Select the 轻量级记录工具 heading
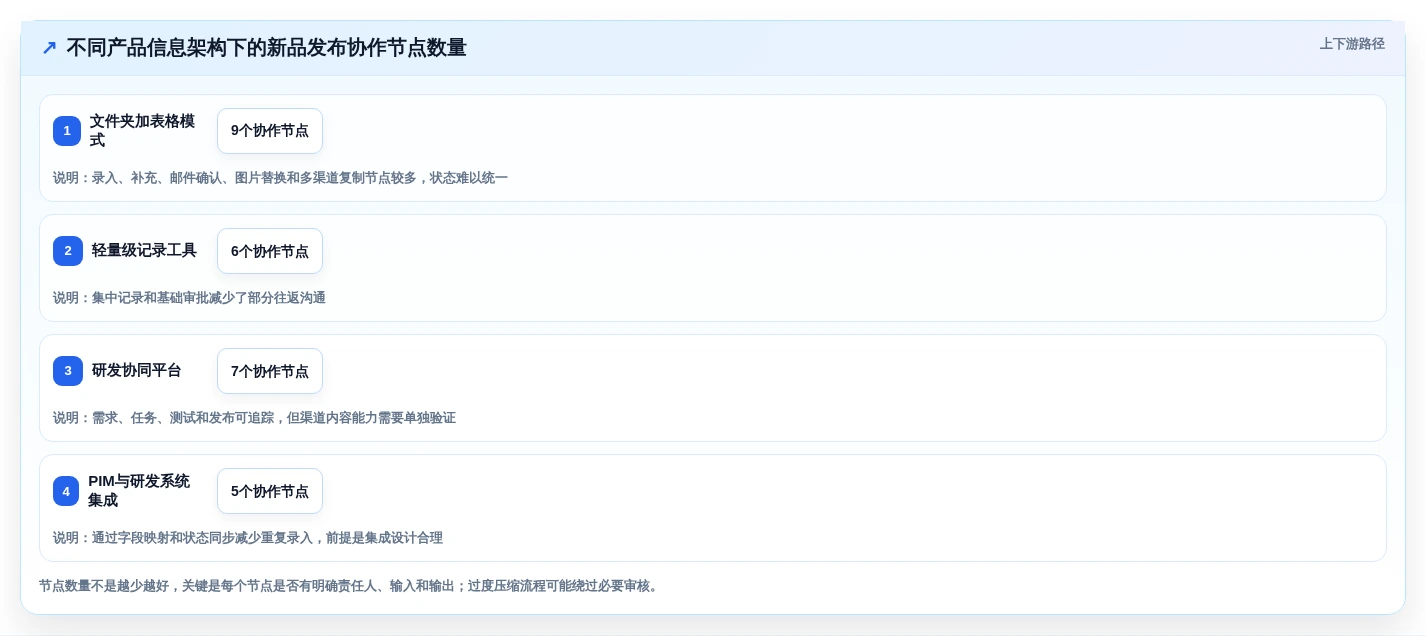The height and width of the screenshot is (636, 1426). pos(144,251)
